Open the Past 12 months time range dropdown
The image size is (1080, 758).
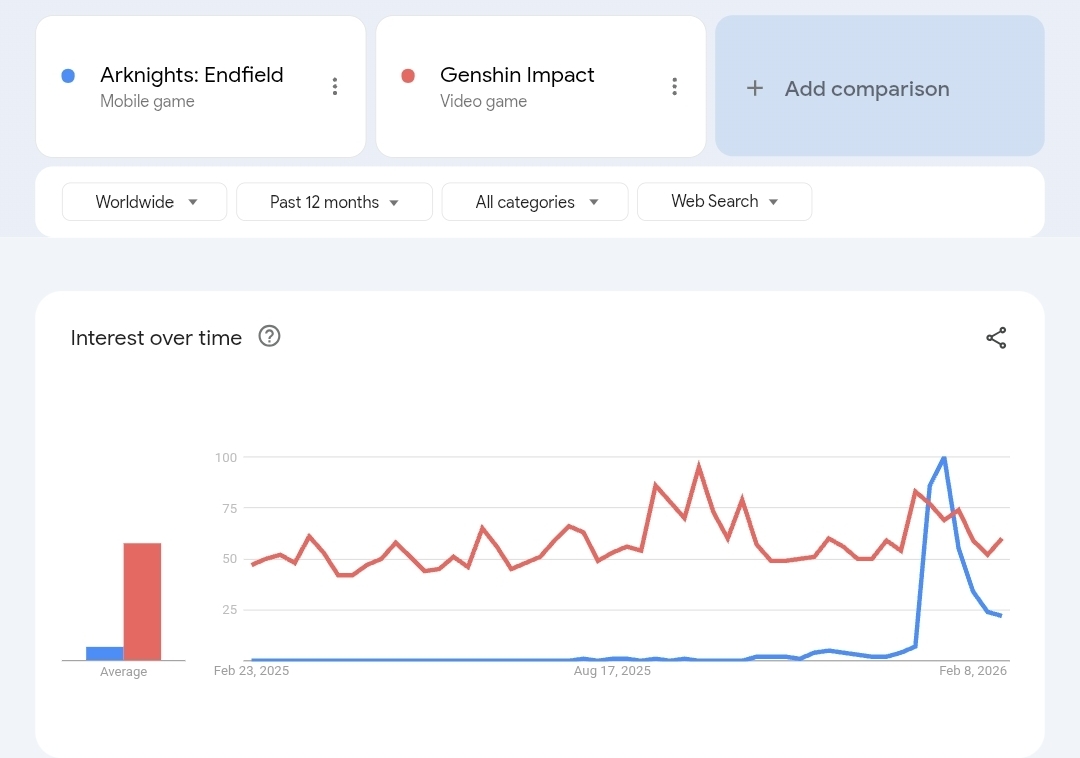pyautogui.click(x=334, y=202)
